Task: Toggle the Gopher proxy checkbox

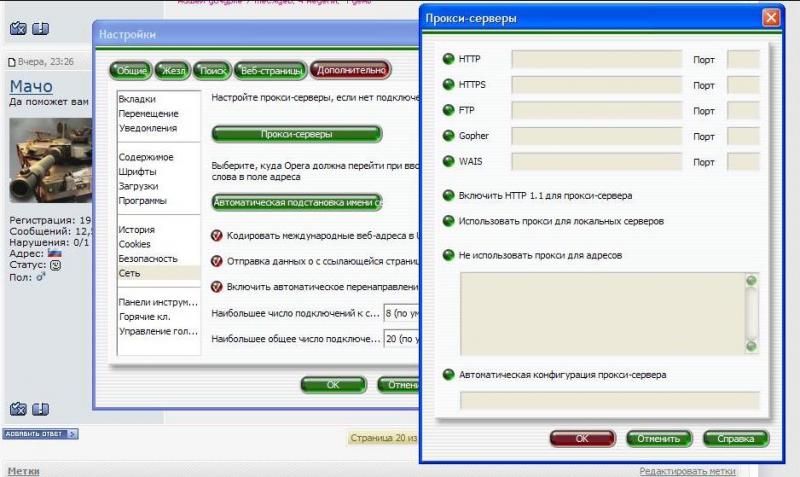Action: coord(448,135)
